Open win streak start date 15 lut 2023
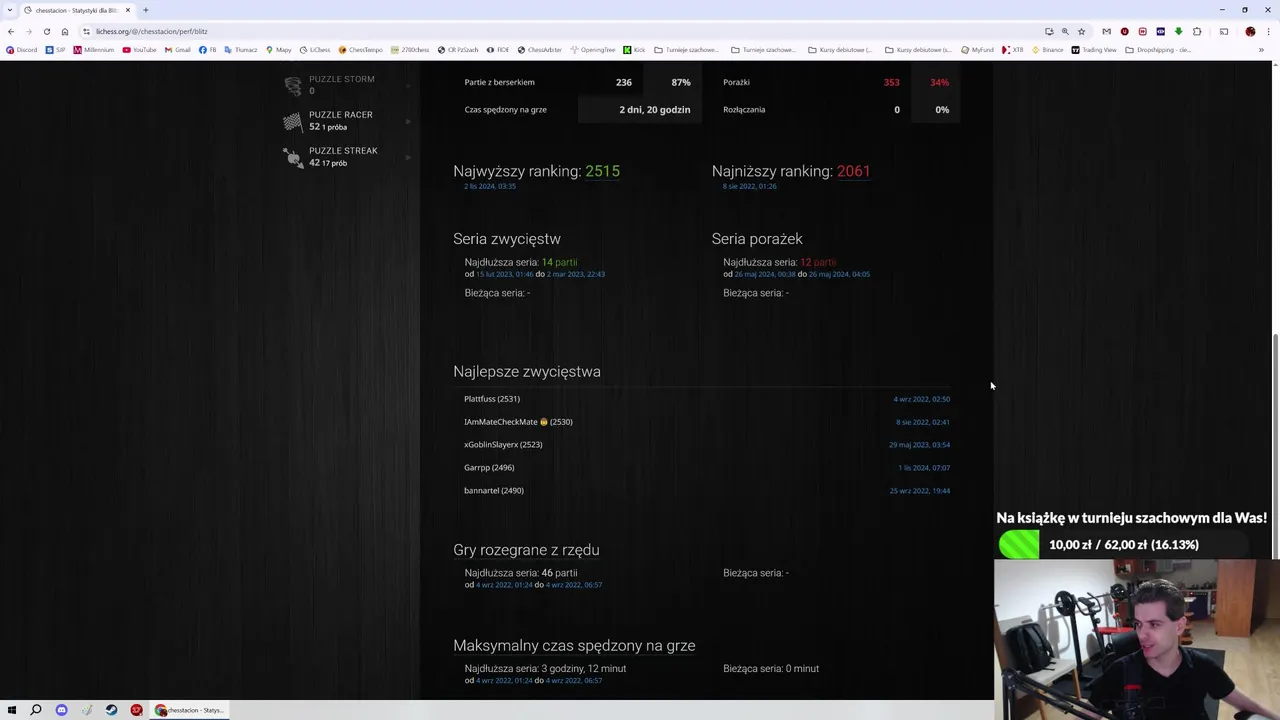 pyautogui.click(x=504, y=274)
